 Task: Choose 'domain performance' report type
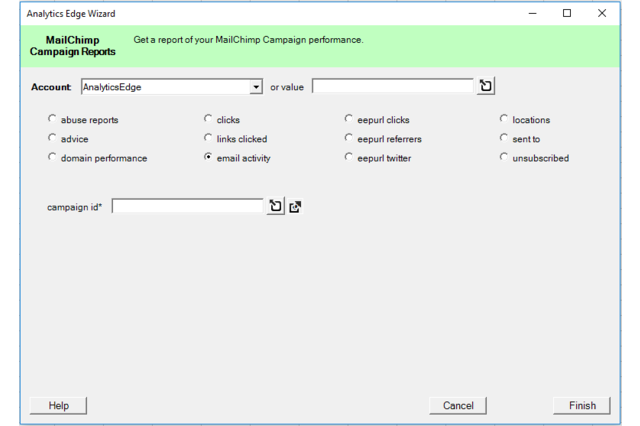click(52, 157)
